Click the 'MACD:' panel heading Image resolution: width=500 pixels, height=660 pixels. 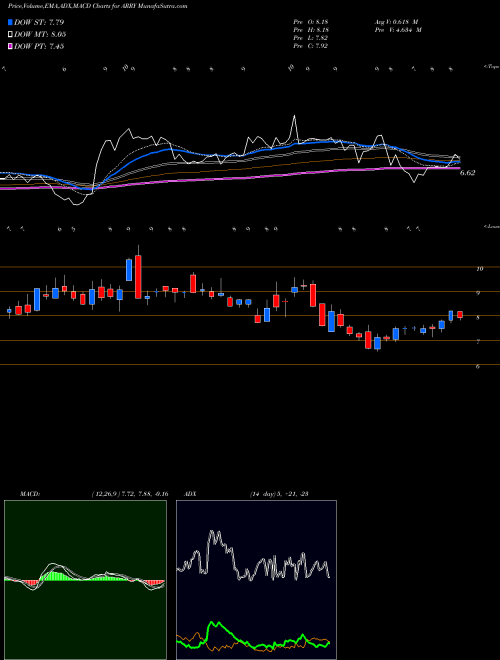click(x=29, y=494)
